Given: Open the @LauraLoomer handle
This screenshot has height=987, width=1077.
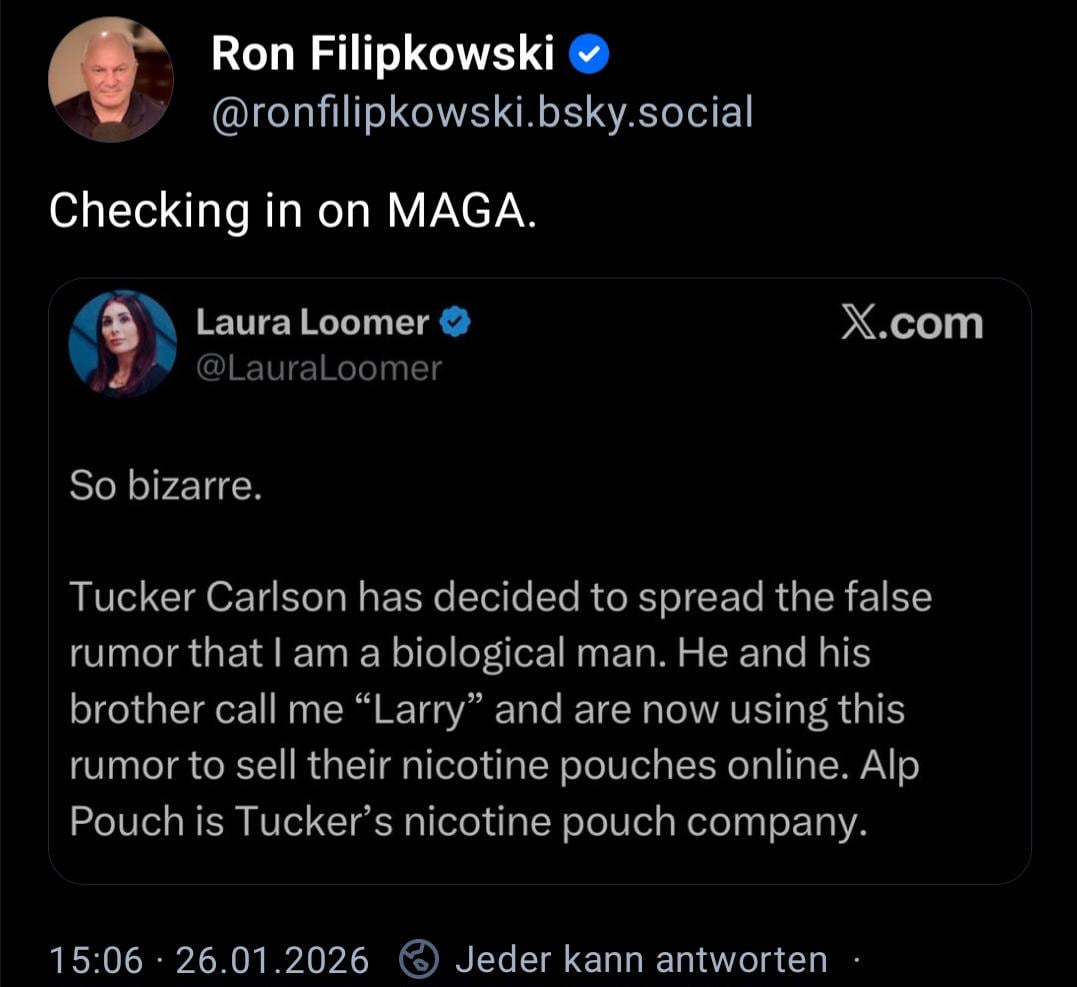Looking at the screenshot, I should (x=319, y=368).
